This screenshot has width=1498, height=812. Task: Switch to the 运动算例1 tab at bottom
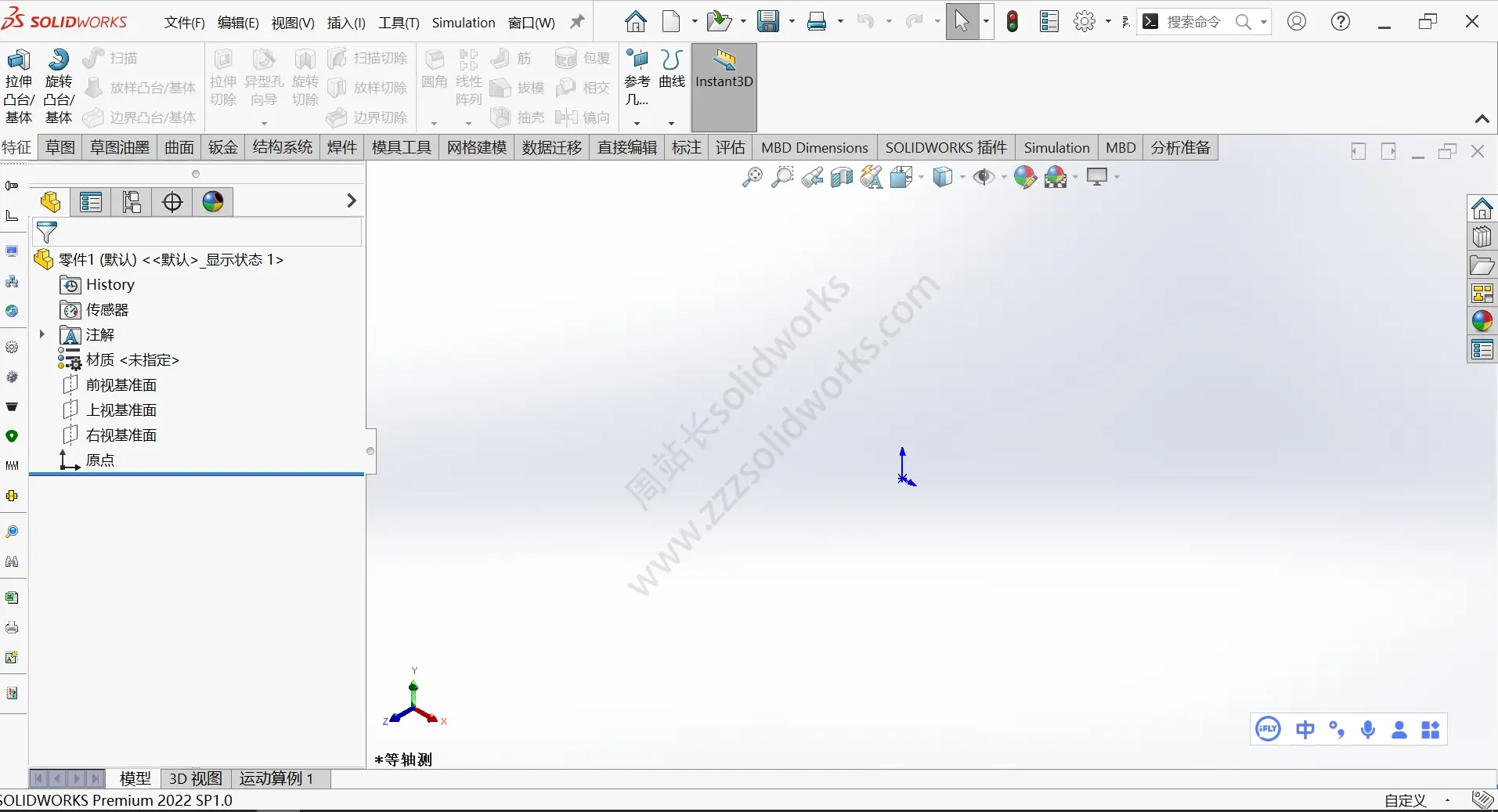click(278, 778)
